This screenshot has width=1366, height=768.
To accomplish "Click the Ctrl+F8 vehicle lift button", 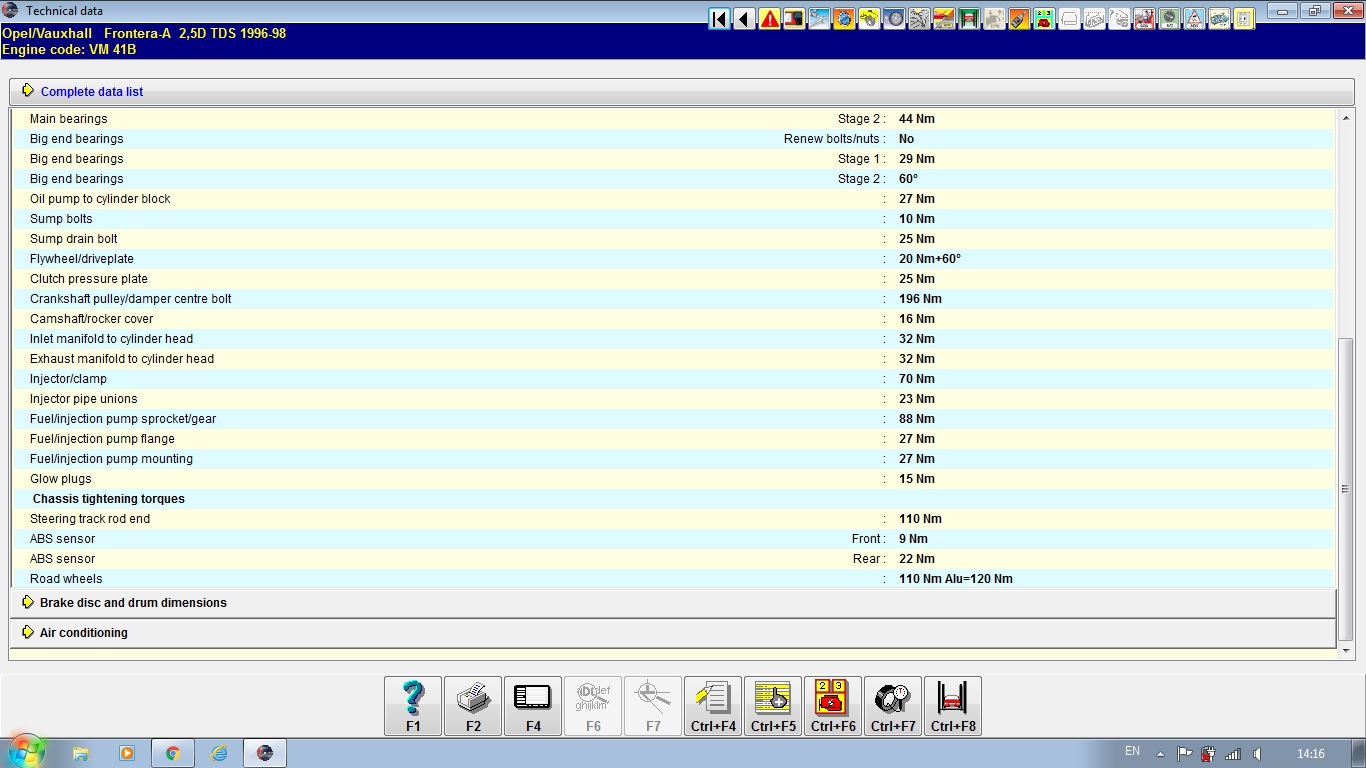I will click(953, 706).
